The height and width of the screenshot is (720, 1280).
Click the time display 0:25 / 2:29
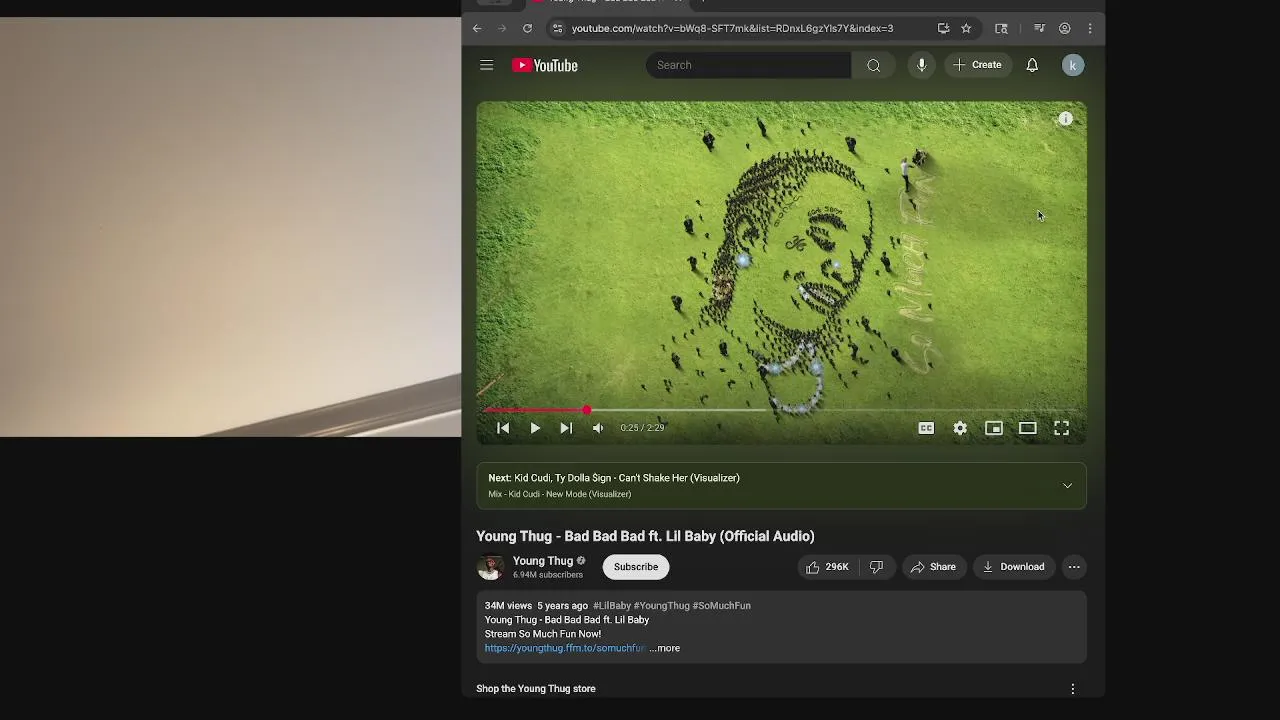(x=642, y=428)
